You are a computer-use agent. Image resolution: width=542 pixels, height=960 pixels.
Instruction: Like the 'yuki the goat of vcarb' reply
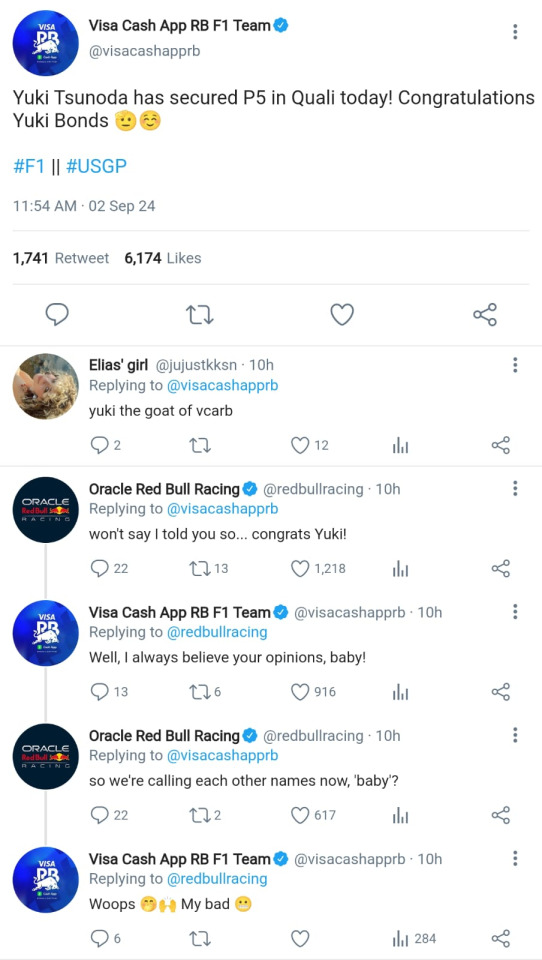tap(299, 445)
